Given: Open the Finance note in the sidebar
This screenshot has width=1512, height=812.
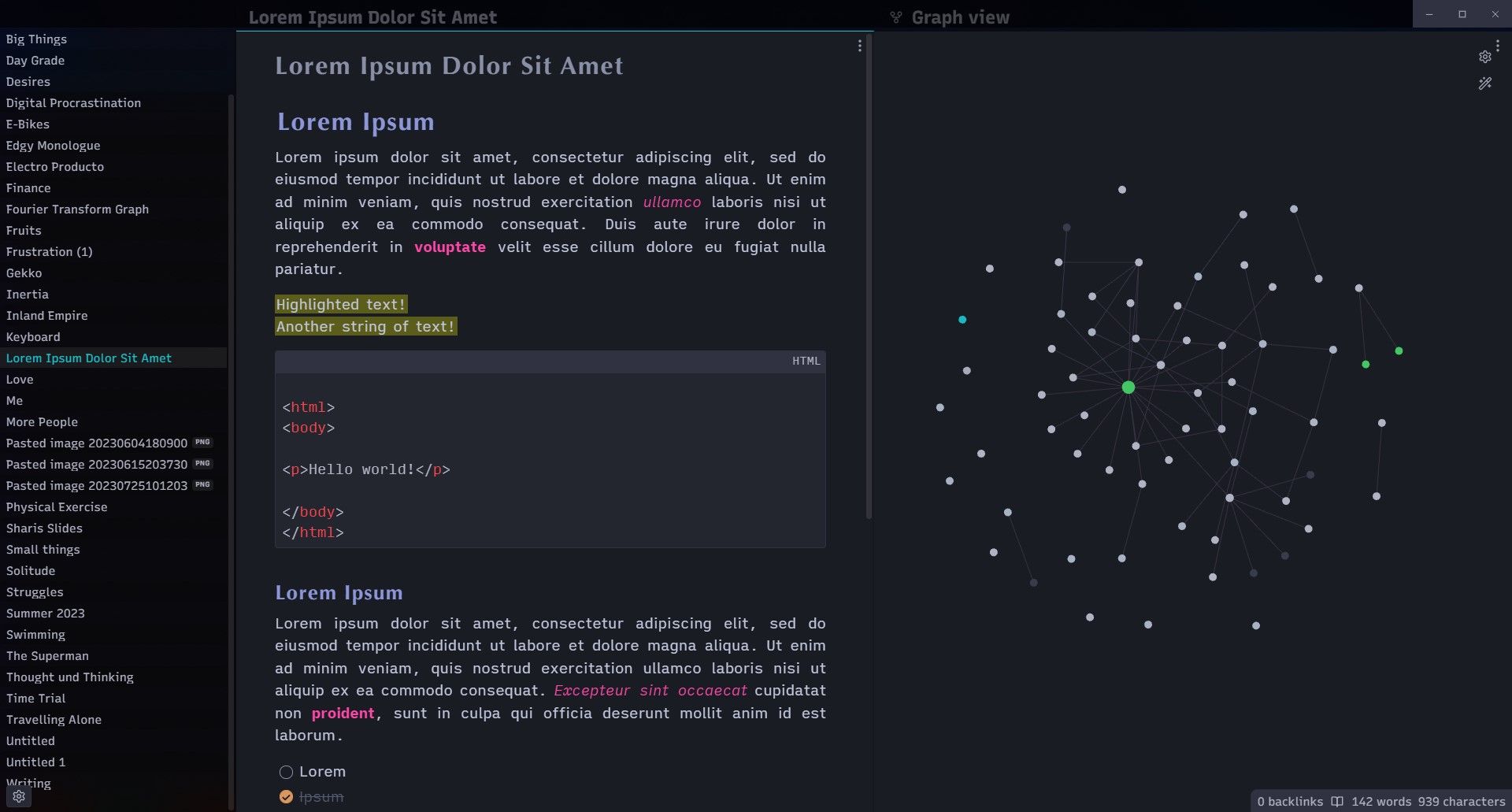Looking at the screenshot, I should tap(28, 187).
